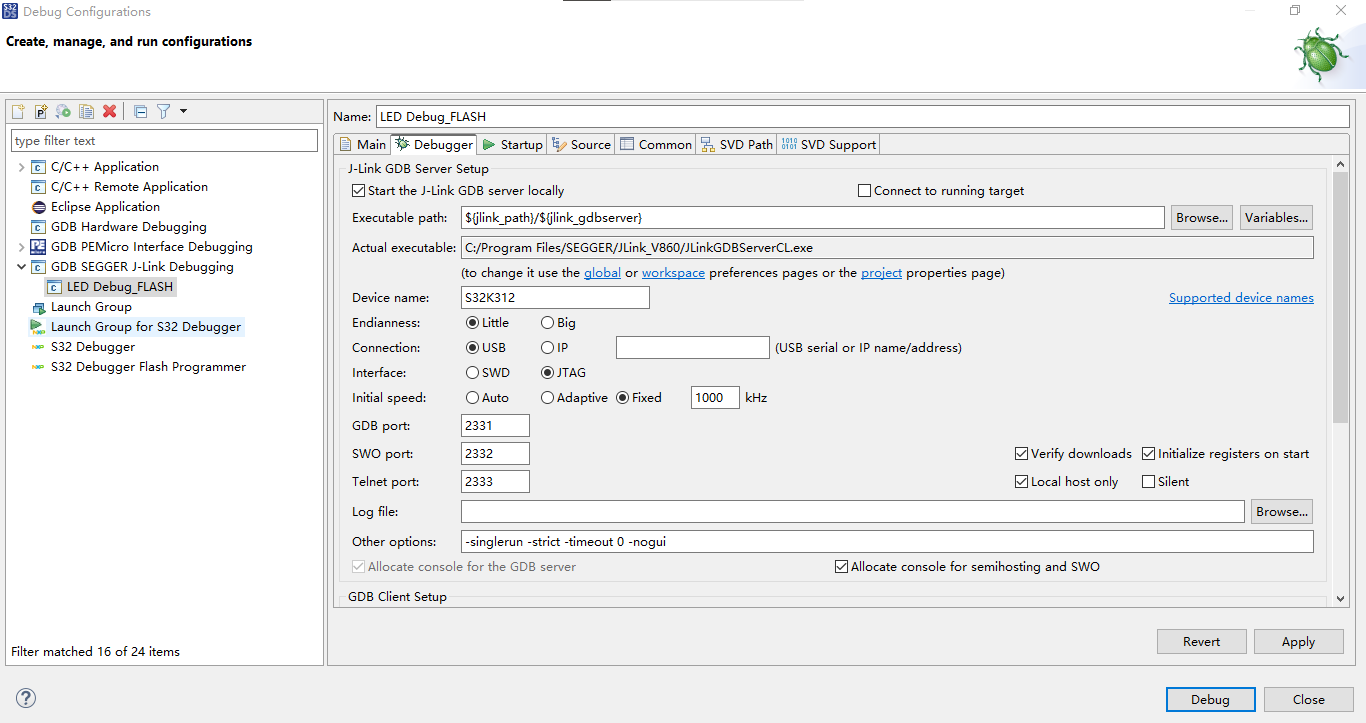Click the SVD Path tab icon
This screenshot has height=723, width=1366.
click(708, 145)
